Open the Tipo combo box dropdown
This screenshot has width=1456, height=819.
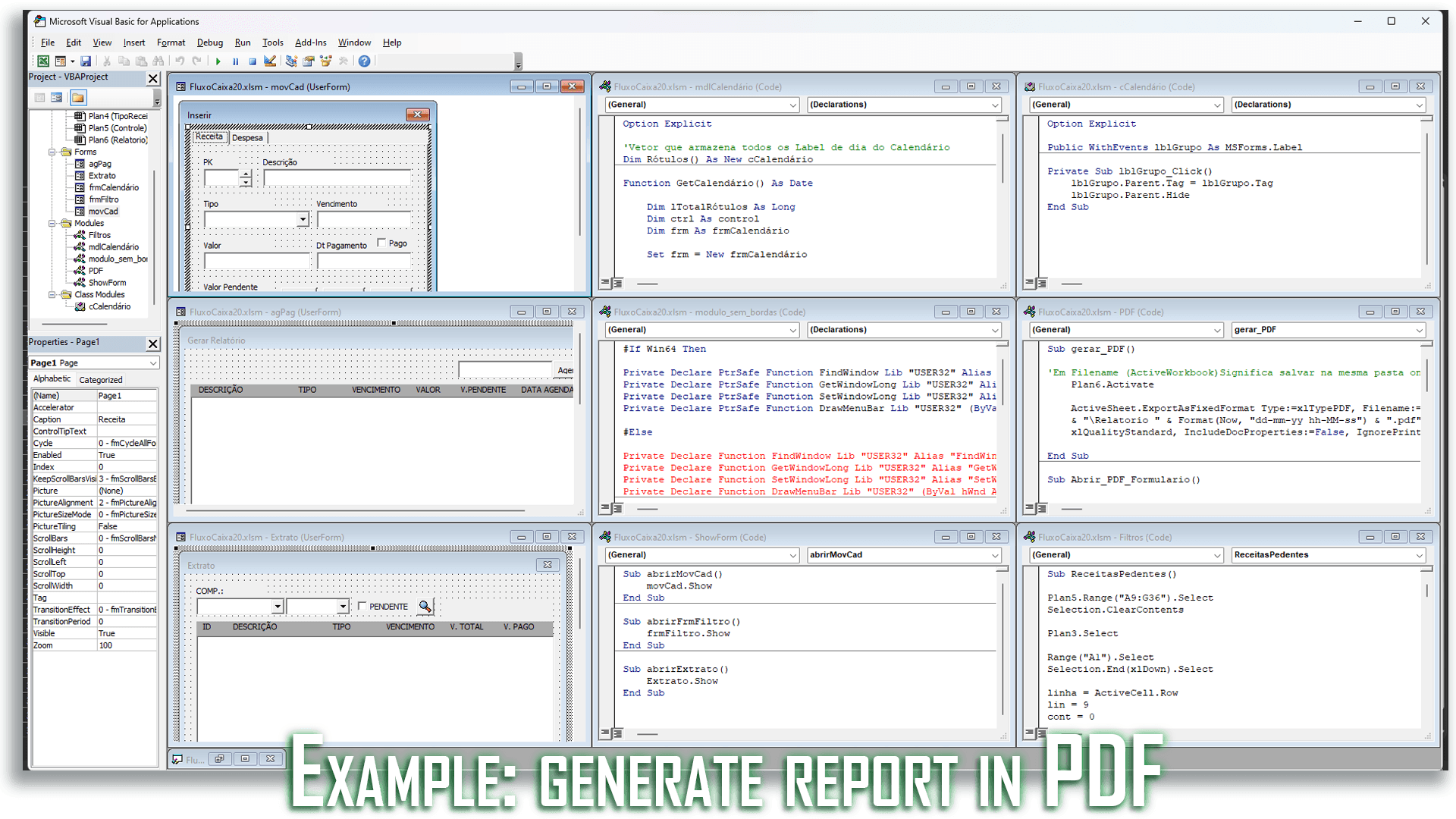point(303,220)
